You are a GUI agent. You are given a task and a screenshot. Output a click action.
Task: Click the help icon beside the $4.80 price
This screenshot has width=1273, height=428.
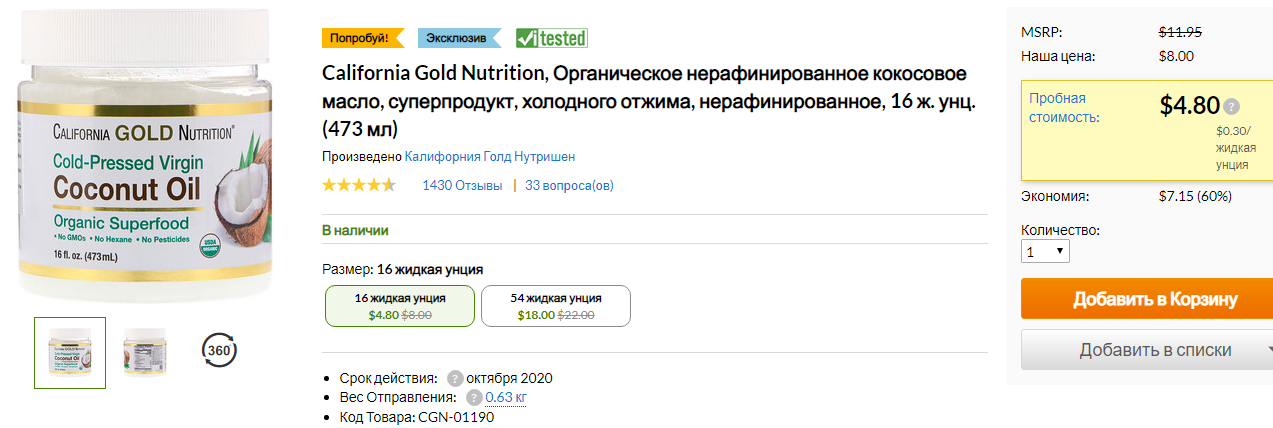1231,106
